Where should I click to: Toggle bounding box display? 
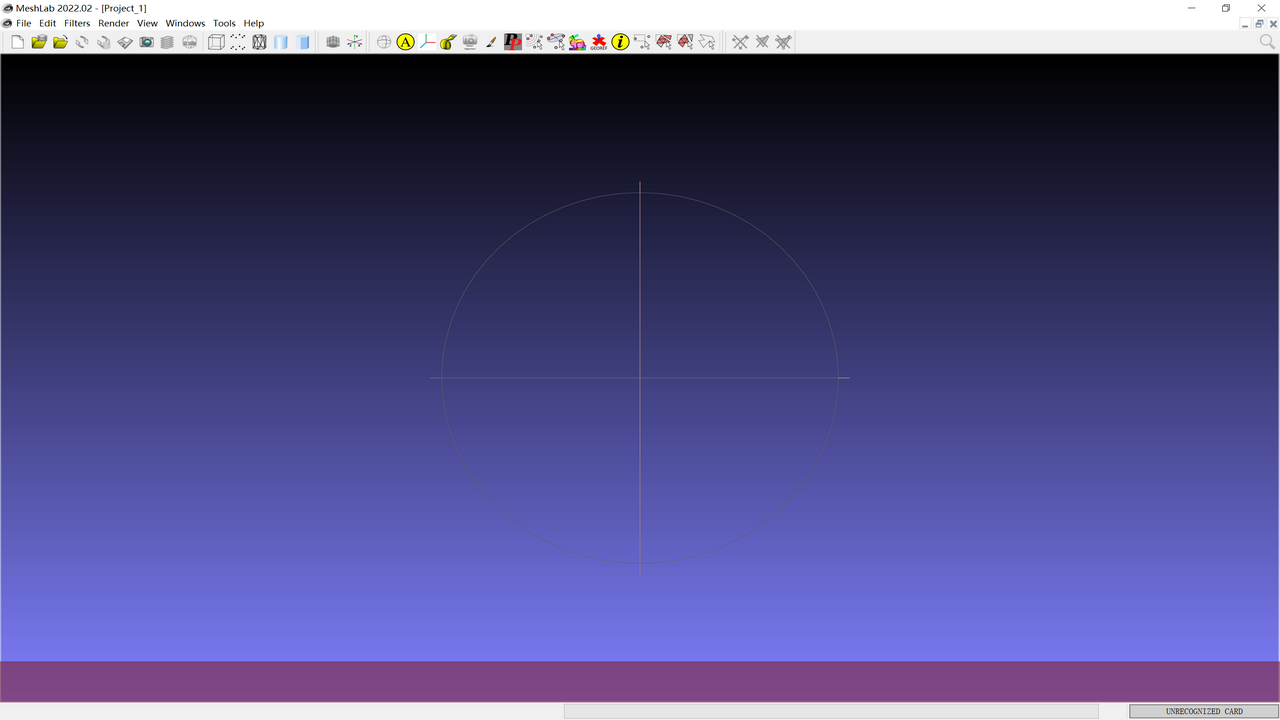click(216, 42)
